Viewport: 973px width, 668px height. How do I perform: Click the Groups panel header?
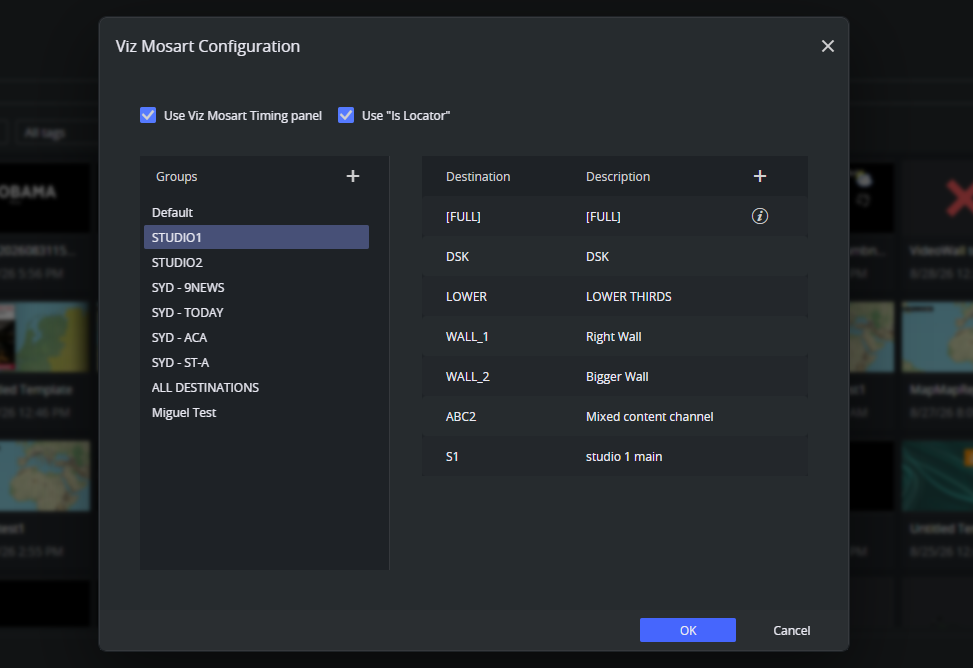point(176,176)
